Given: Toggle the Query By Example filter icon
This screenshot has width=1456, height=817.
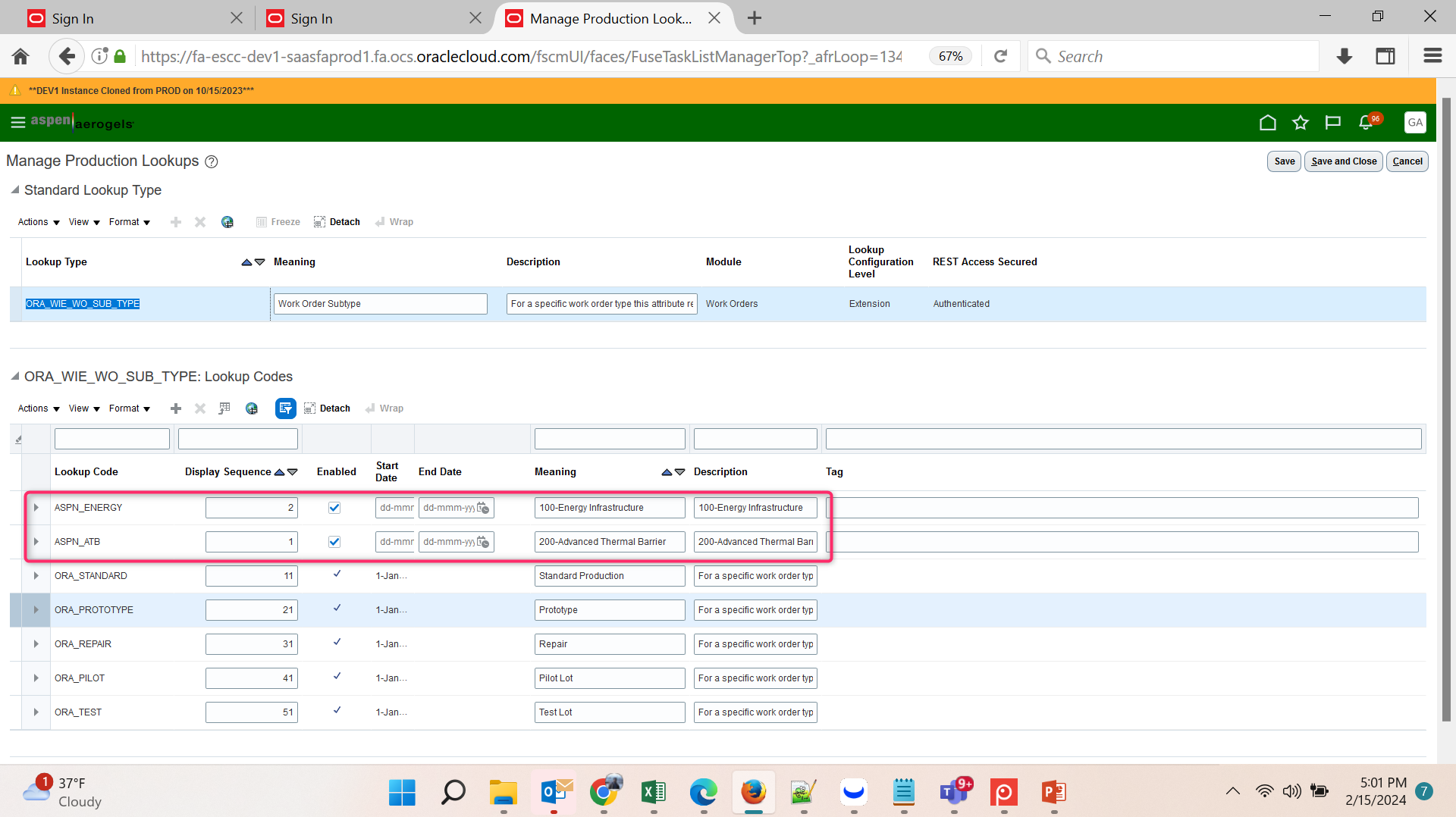Looking at the screenshot, I should tap(286, 409).
